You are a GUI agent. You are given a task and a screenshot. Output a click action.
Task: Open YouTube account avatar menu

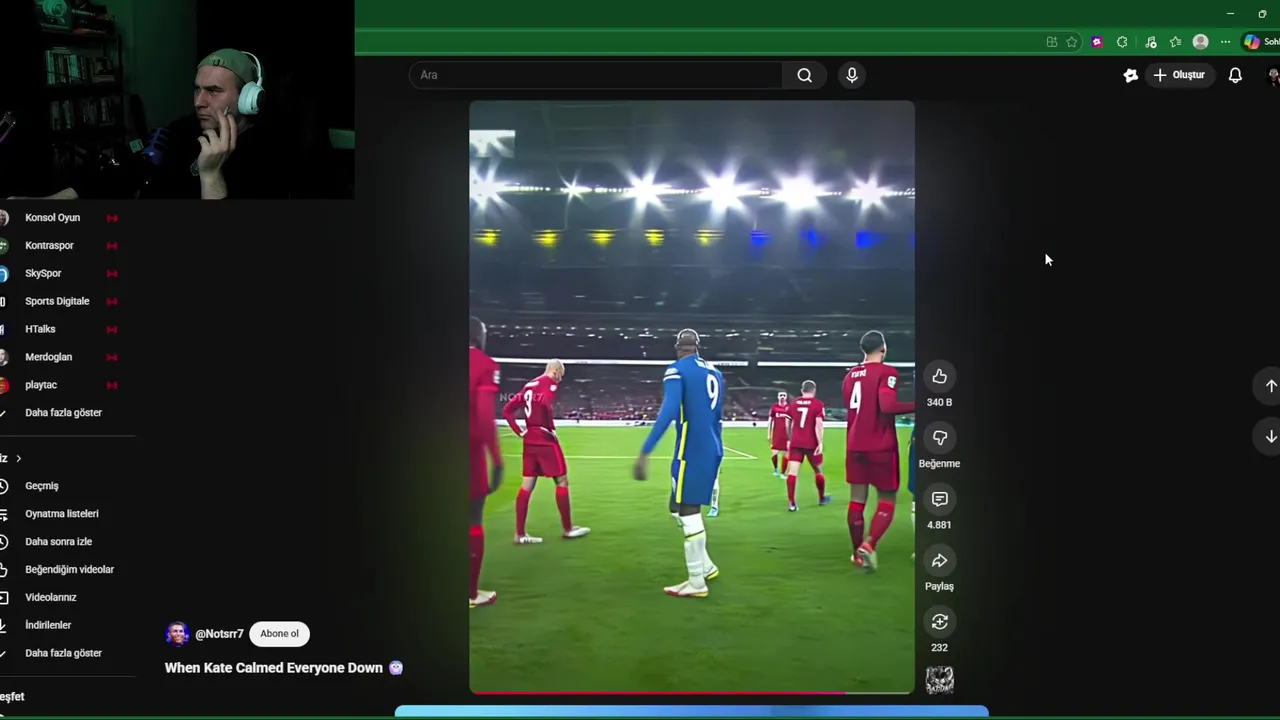click(x=1273, y=75)
